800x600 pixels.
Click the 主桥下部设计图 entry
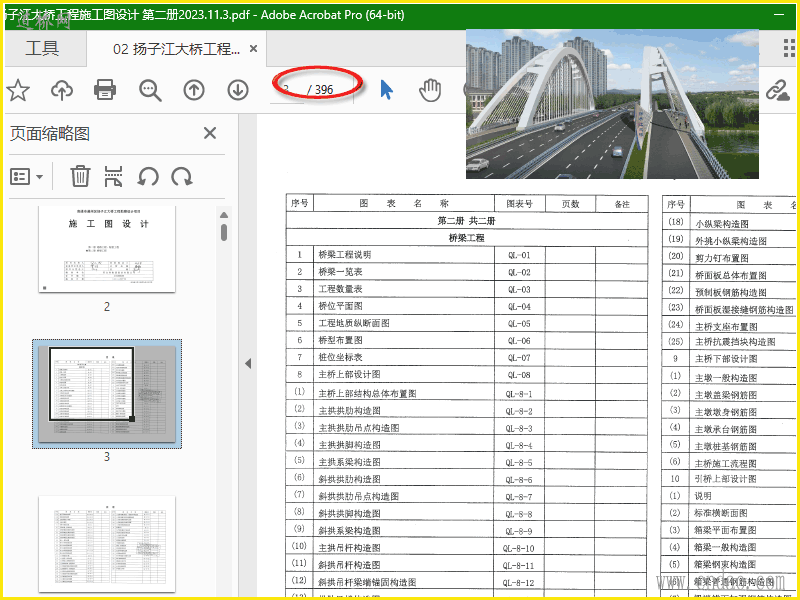point(726,359)
